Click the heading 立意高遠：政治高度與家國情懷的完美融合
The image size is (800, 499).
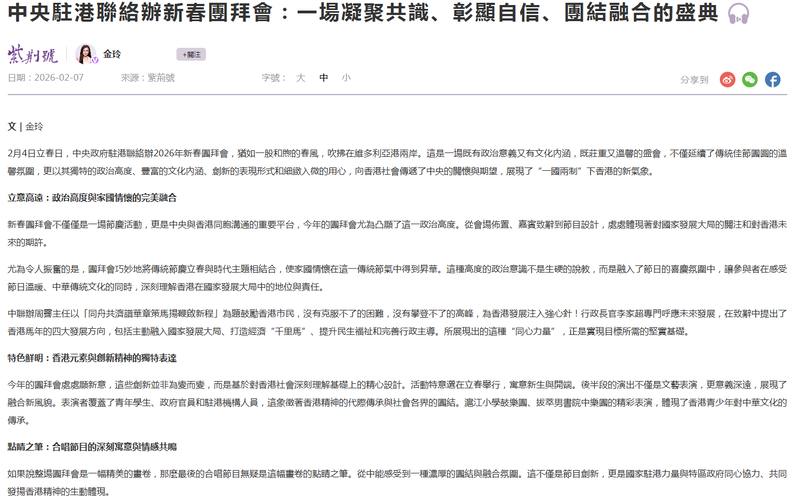click(92, 198)
